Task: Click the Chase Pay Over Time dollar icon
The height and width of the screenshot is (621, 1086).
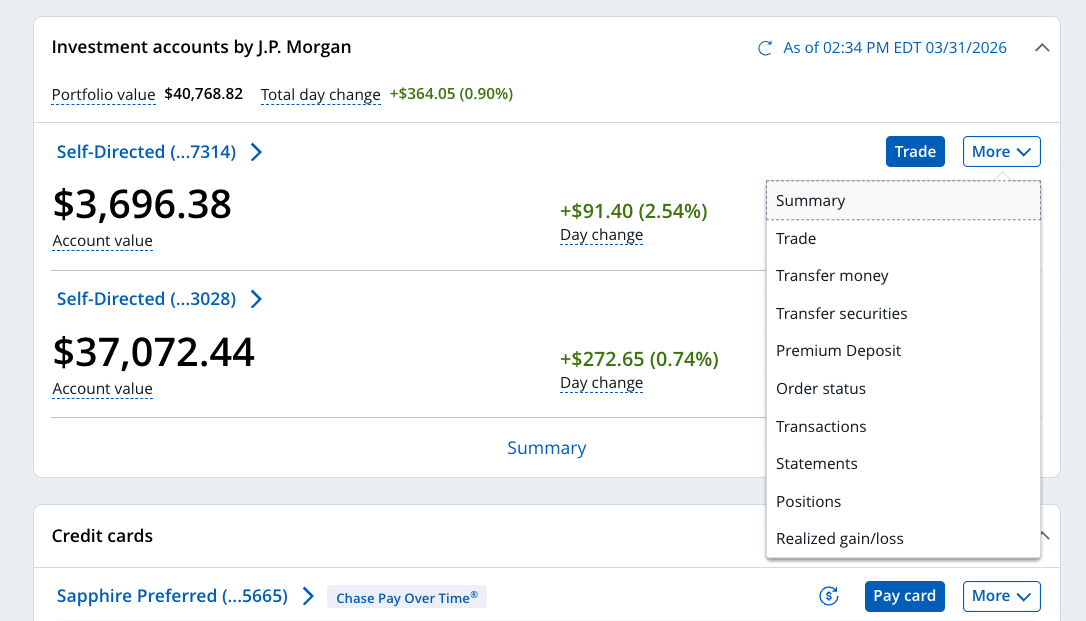Action: (x=828, y=596)
